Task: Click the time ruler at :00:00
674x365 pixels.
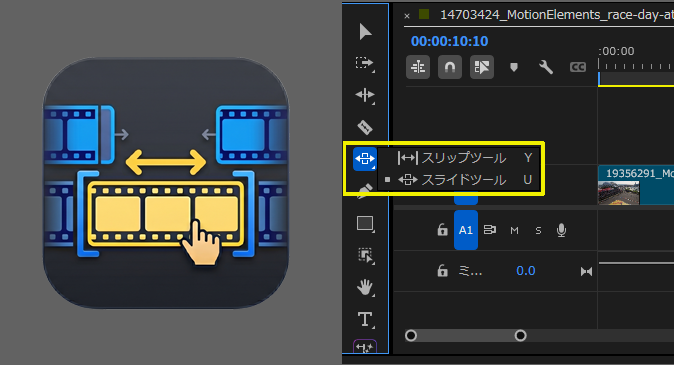Action: click(616, 51)
